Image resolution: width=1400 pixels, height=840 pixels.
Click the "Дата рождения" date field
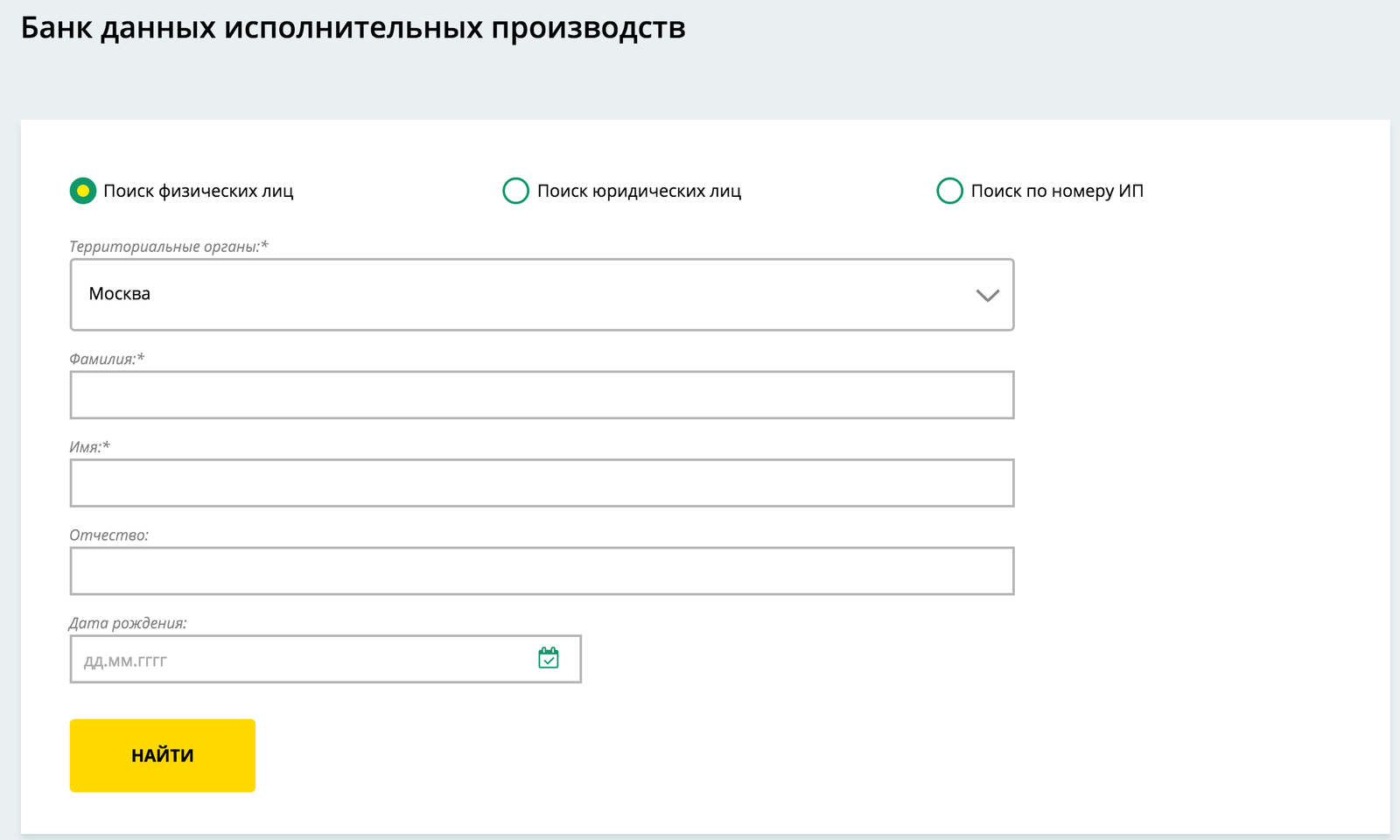[x=325, y=659]
